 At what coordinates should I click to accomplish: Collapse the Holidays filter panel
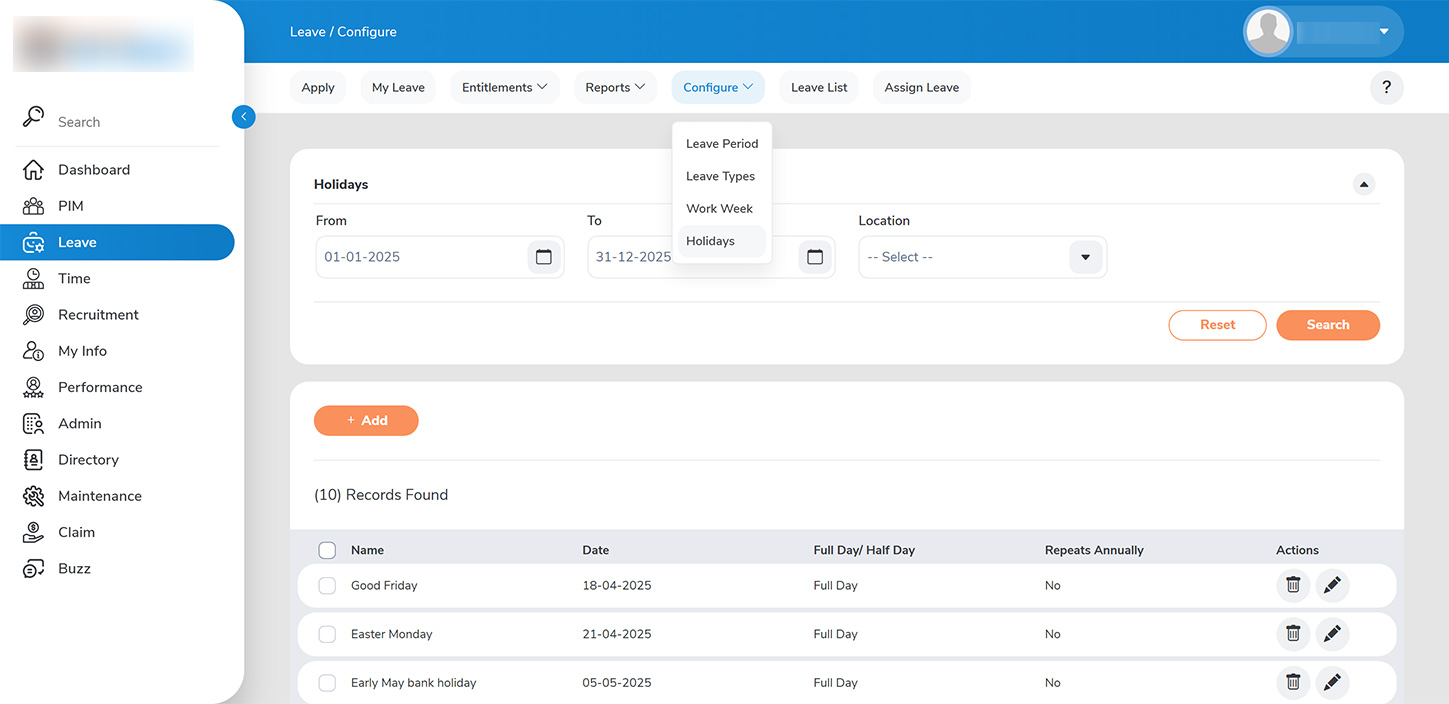coord(1363,185)
